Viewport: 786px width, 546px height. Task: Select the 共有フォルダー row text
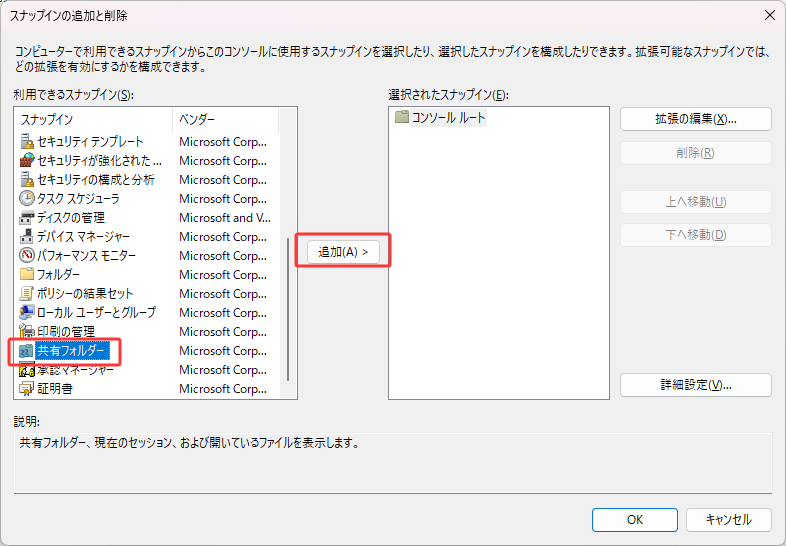[72, 350]
